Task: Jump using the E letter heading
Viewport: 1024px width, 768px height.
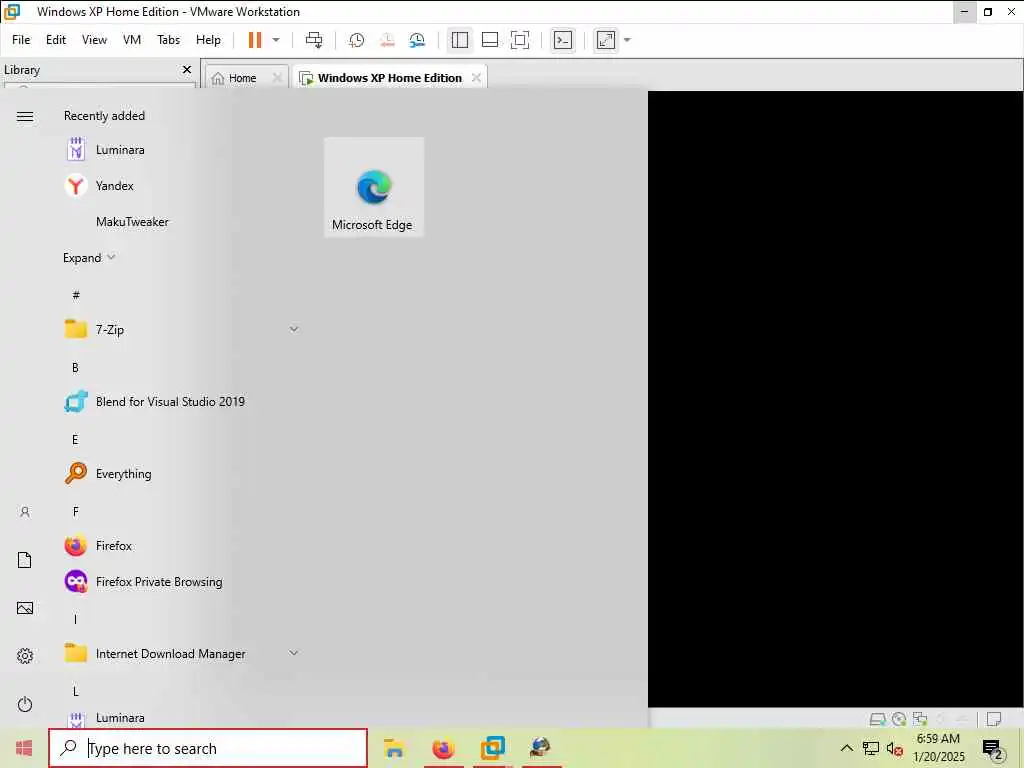Action: pyautogui.click(x=75, y=440)
